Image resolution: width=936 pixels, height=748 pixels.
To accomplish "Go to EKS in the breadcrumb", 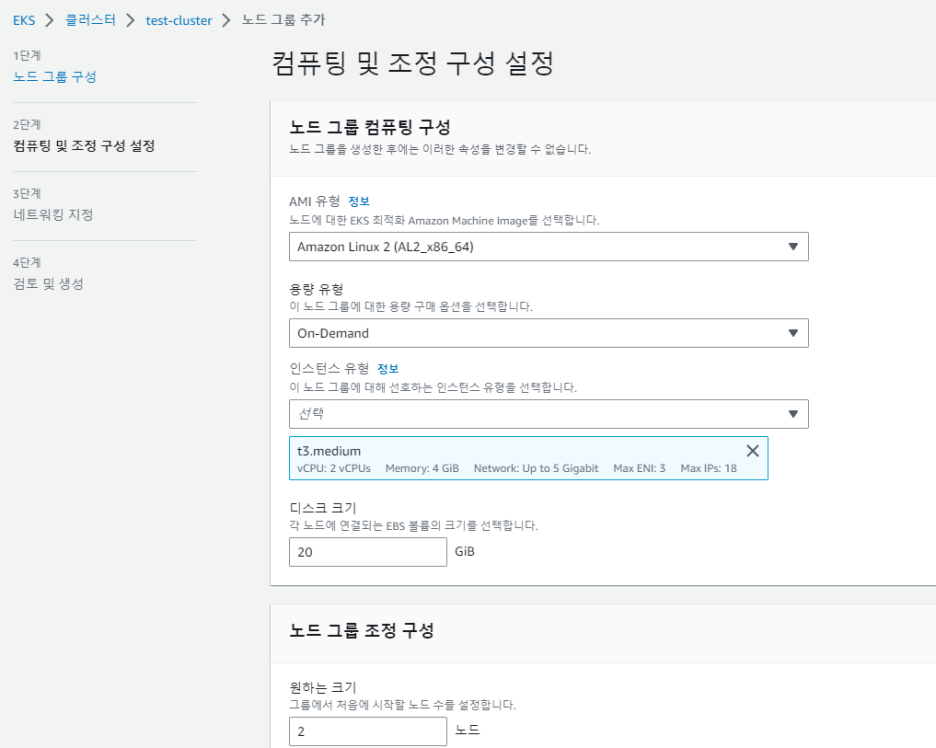I will pos(24,20).
